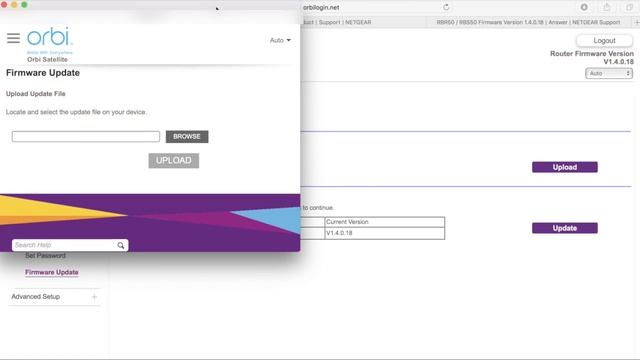Open the Auto language dropdown in the Orbi Satellite window
This screenshot has width=640, height=360.
[x=280, y=40]
